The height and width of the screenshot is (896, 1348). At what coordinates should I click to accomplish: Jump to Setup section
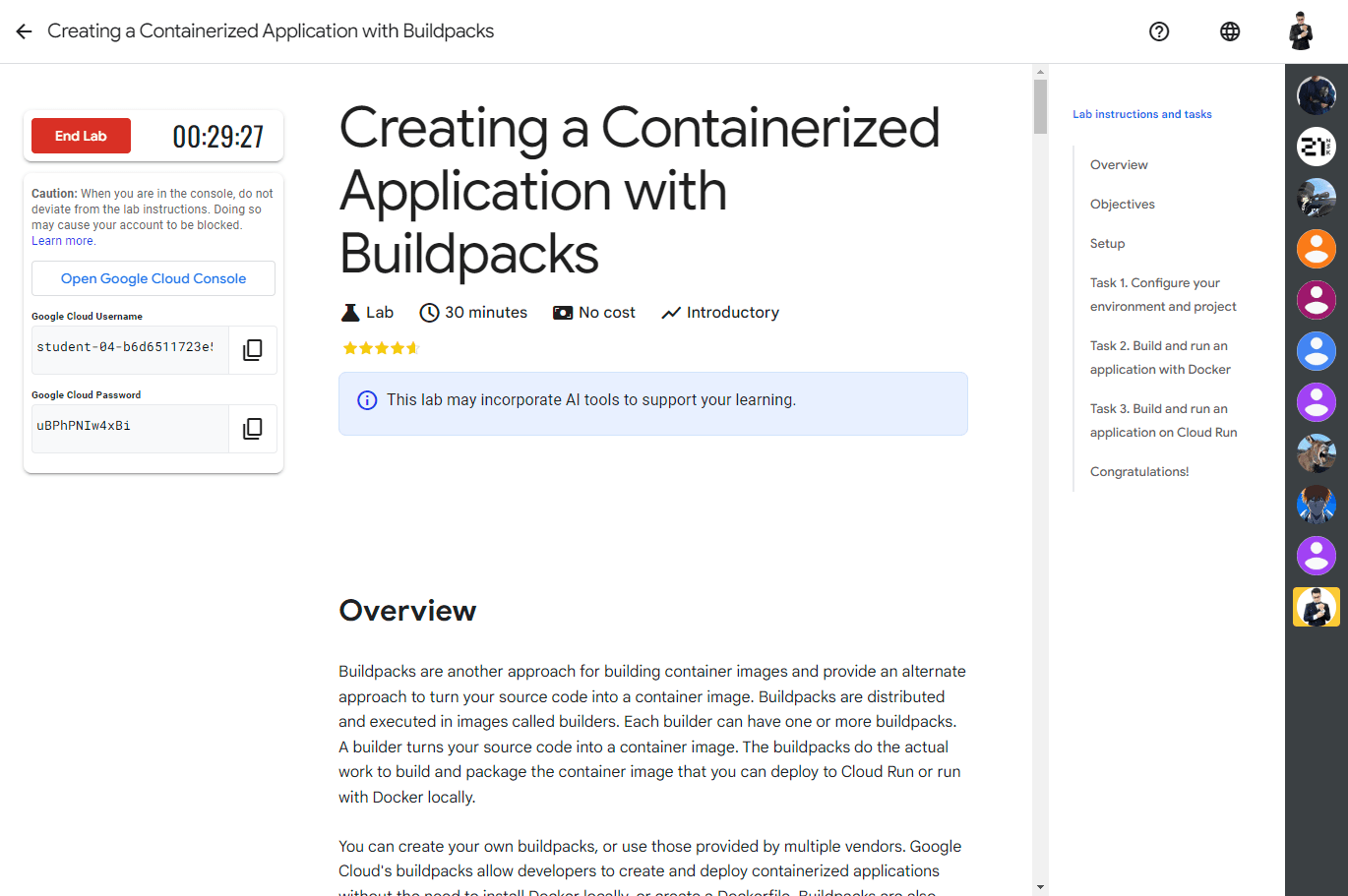click(x=1107, y=244)
